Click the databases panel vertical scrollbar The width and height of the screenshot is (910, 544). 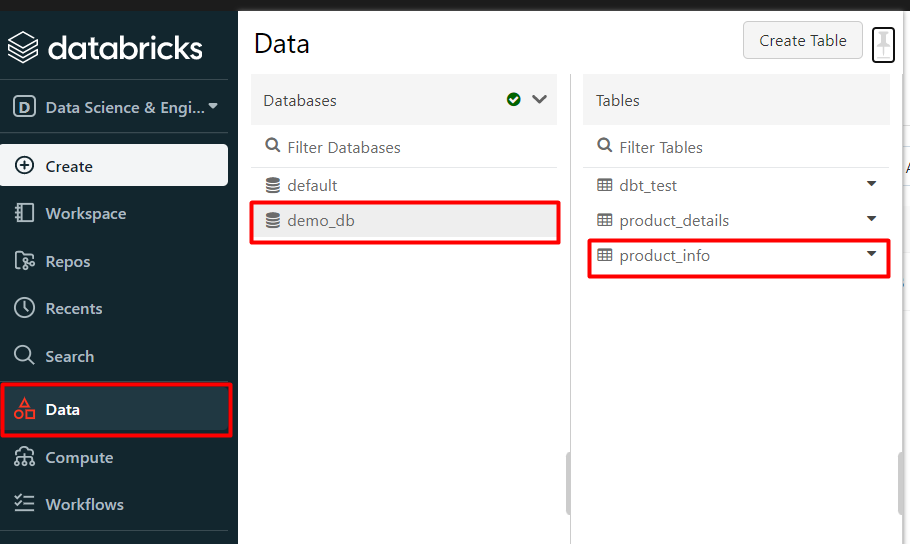pyautogui.click(x=568, y=484)
